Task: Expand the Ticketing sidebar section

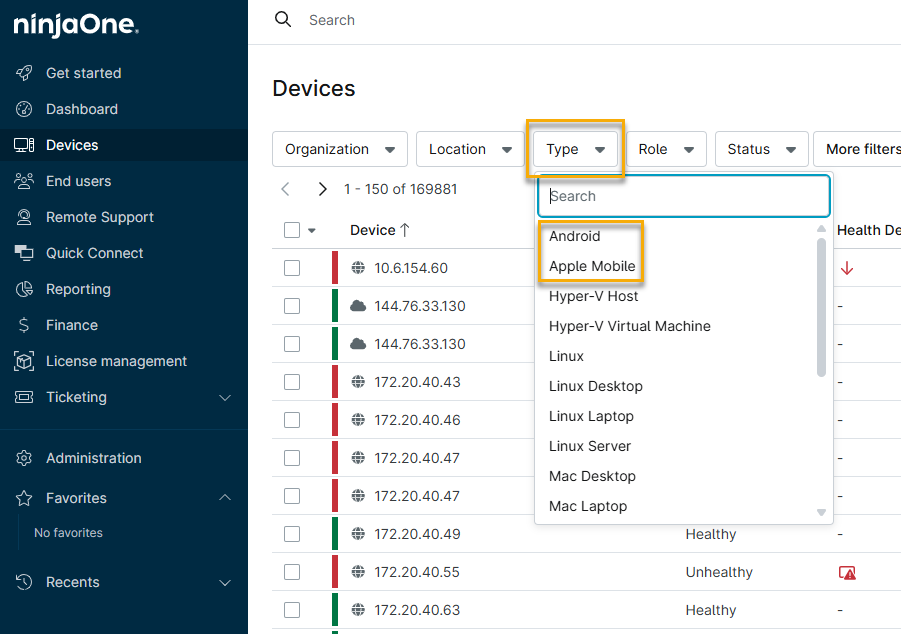Action: point(225,397)
